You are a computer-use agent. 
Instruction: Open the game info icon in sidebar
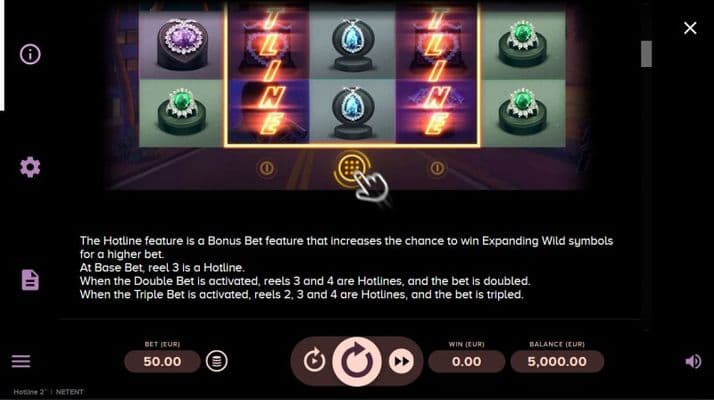pyautogui.click(x=30, y=54)
